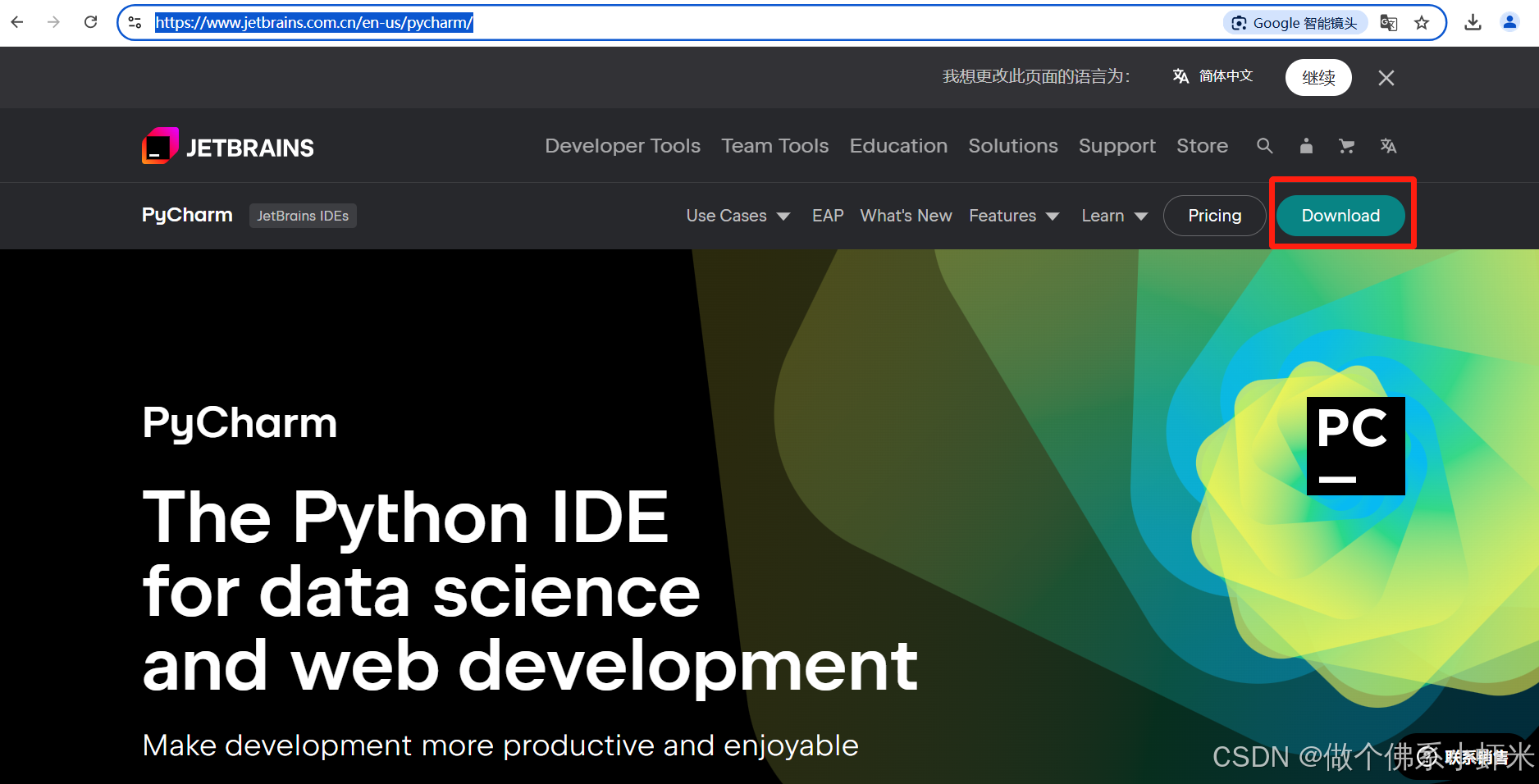The height and width of the screenshot is (784, 1539).
Task: Open Google Lens button in address bar
Action: pos(1295,23)
